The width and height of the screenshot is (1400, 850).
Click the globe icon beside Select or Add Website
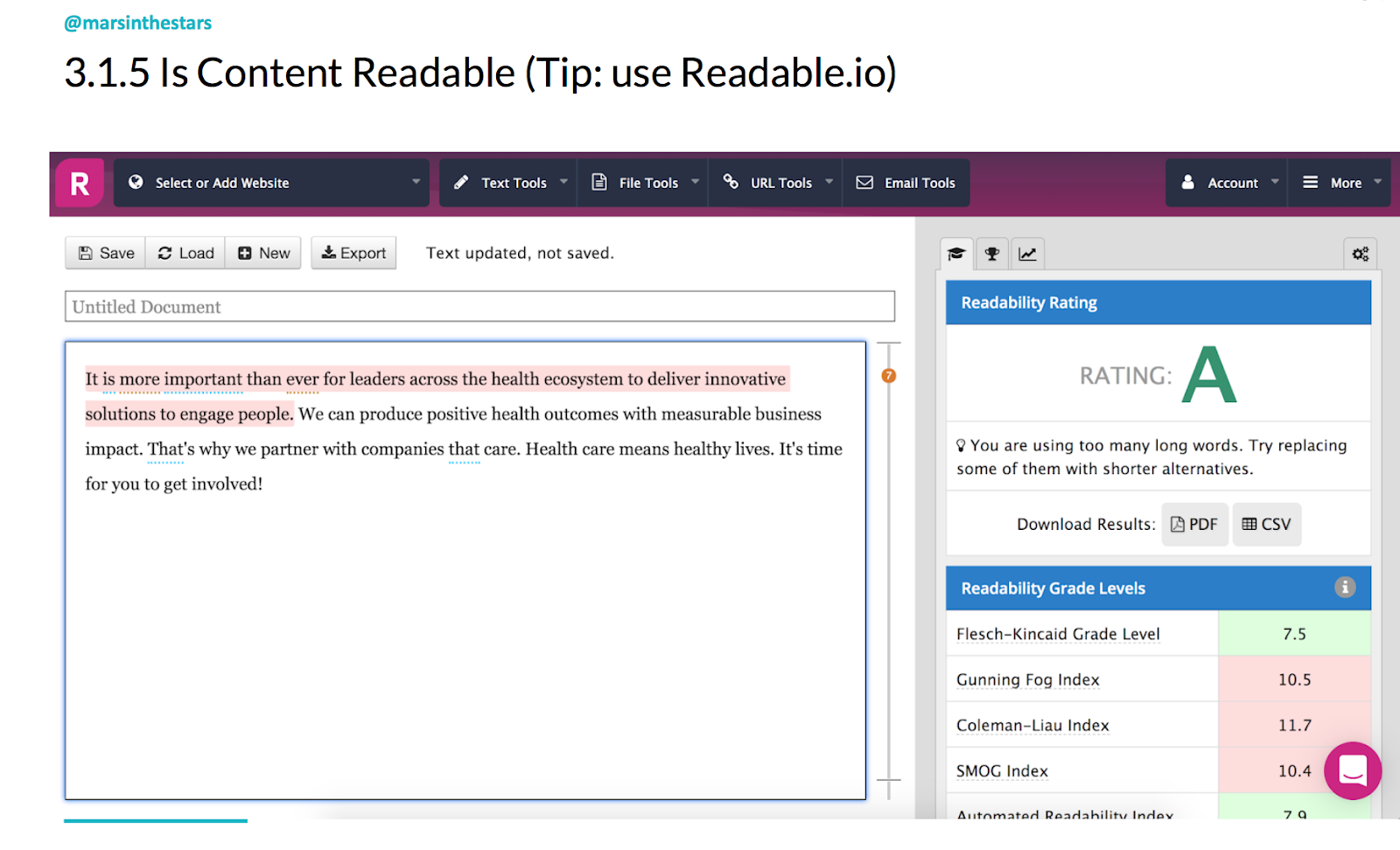(136, 182)
